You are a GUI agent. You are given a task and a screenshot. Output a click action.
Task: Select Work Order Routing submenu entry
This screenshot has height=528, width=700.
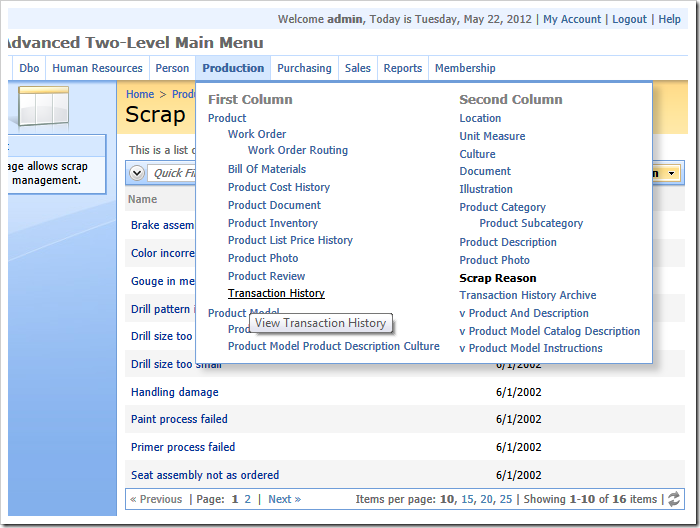[x=298, y=150]
